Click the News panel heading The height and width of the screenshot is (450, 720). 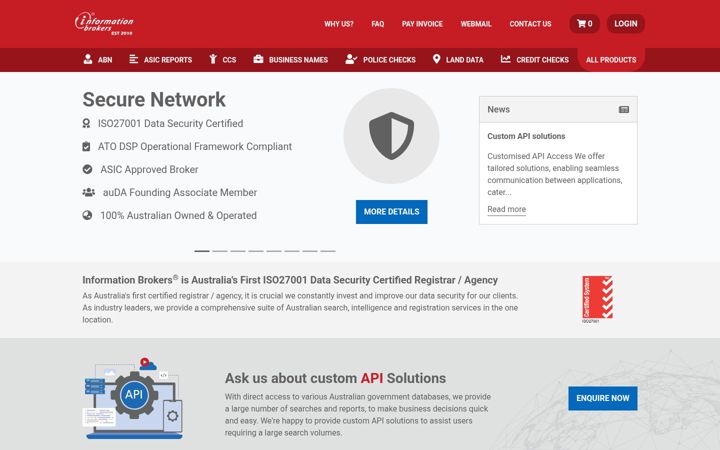tap(499, 109)
